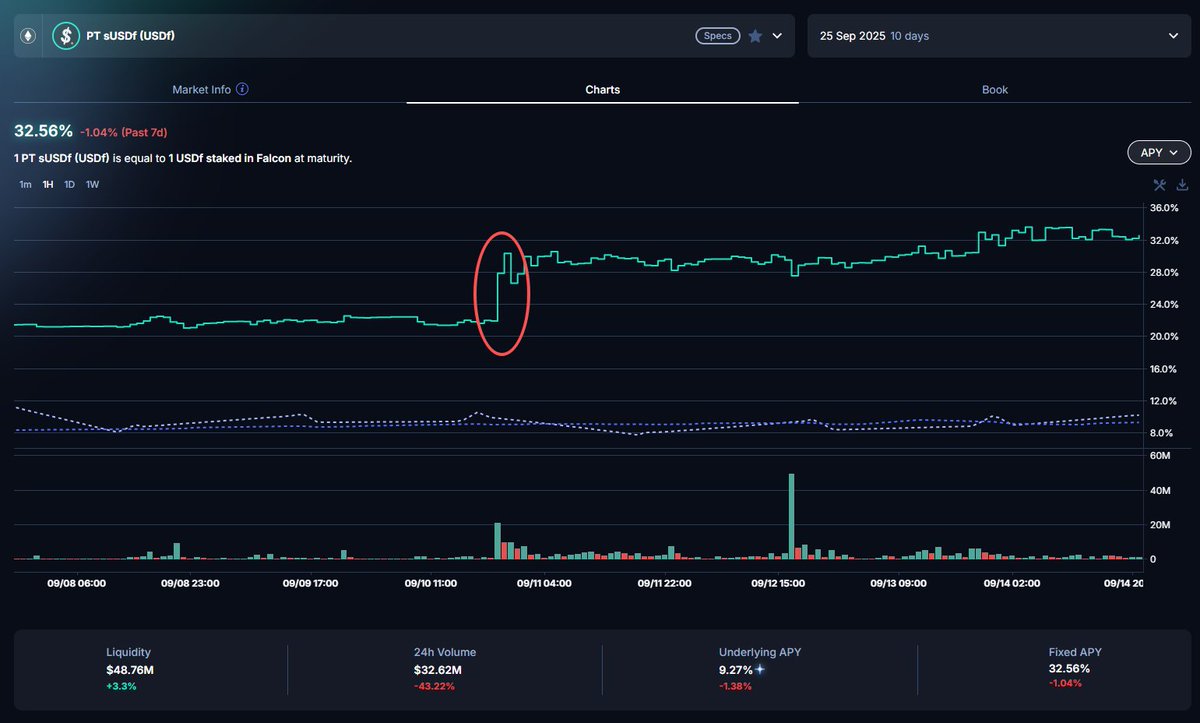Select the Charts tab
1200x723 pixels.
point(602,89)
